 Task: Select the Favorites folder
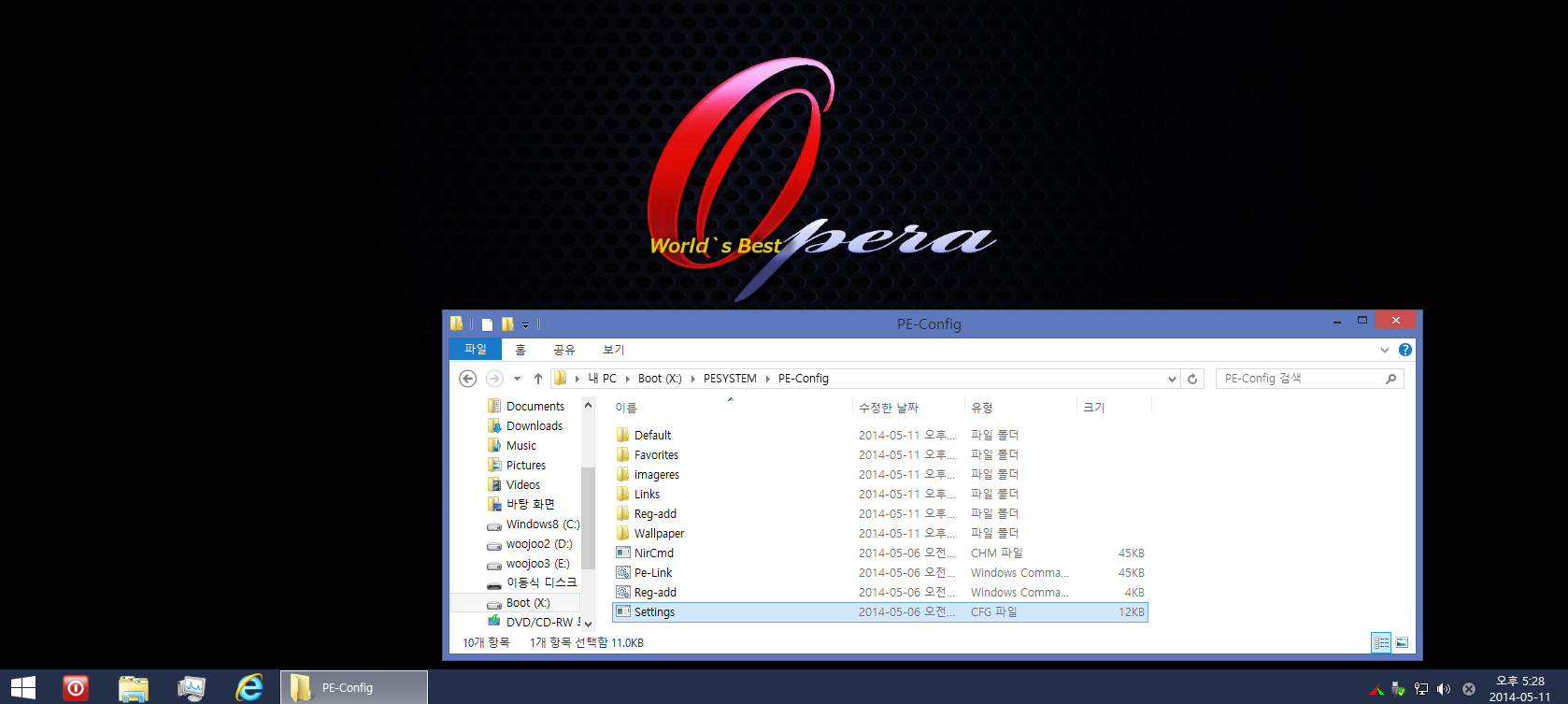click(x=879, y=454)
